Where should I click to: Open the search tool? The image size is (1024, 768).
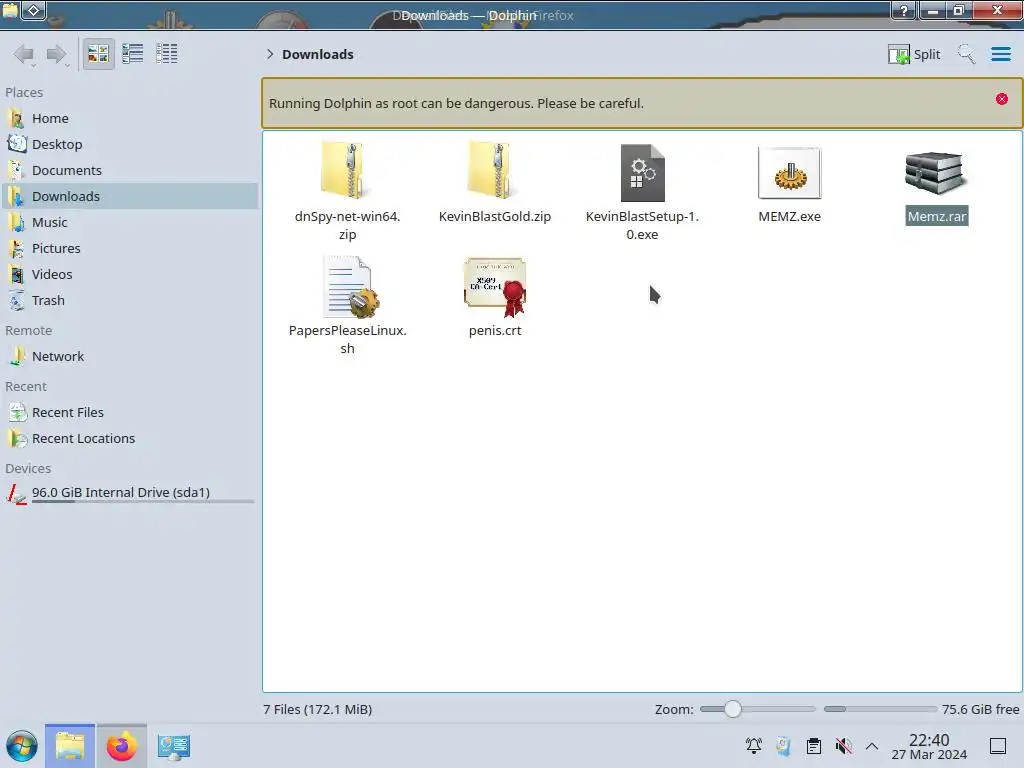coord(966,54)
